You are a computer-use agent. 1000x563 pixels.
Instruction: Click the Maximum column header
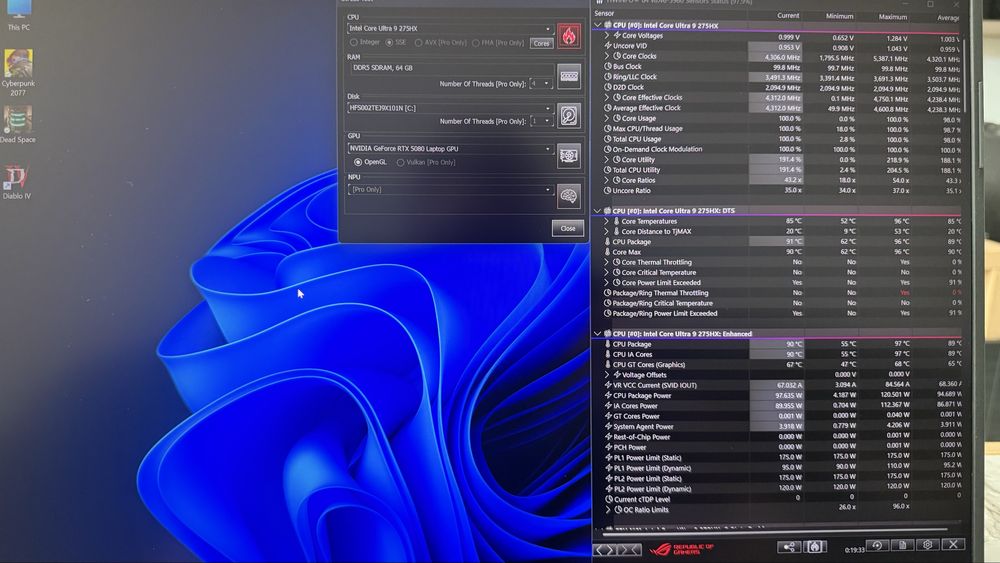point(892,17)
